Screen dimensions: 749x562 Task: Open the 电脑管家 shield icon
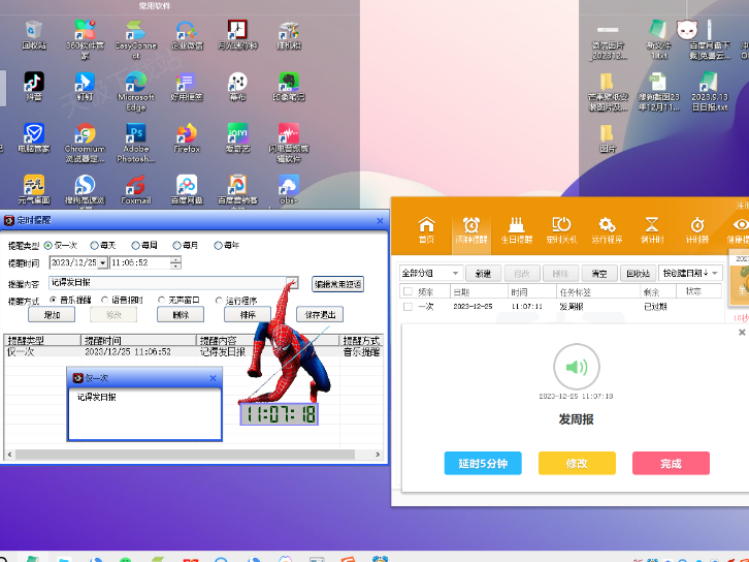(x=33, y=138)
